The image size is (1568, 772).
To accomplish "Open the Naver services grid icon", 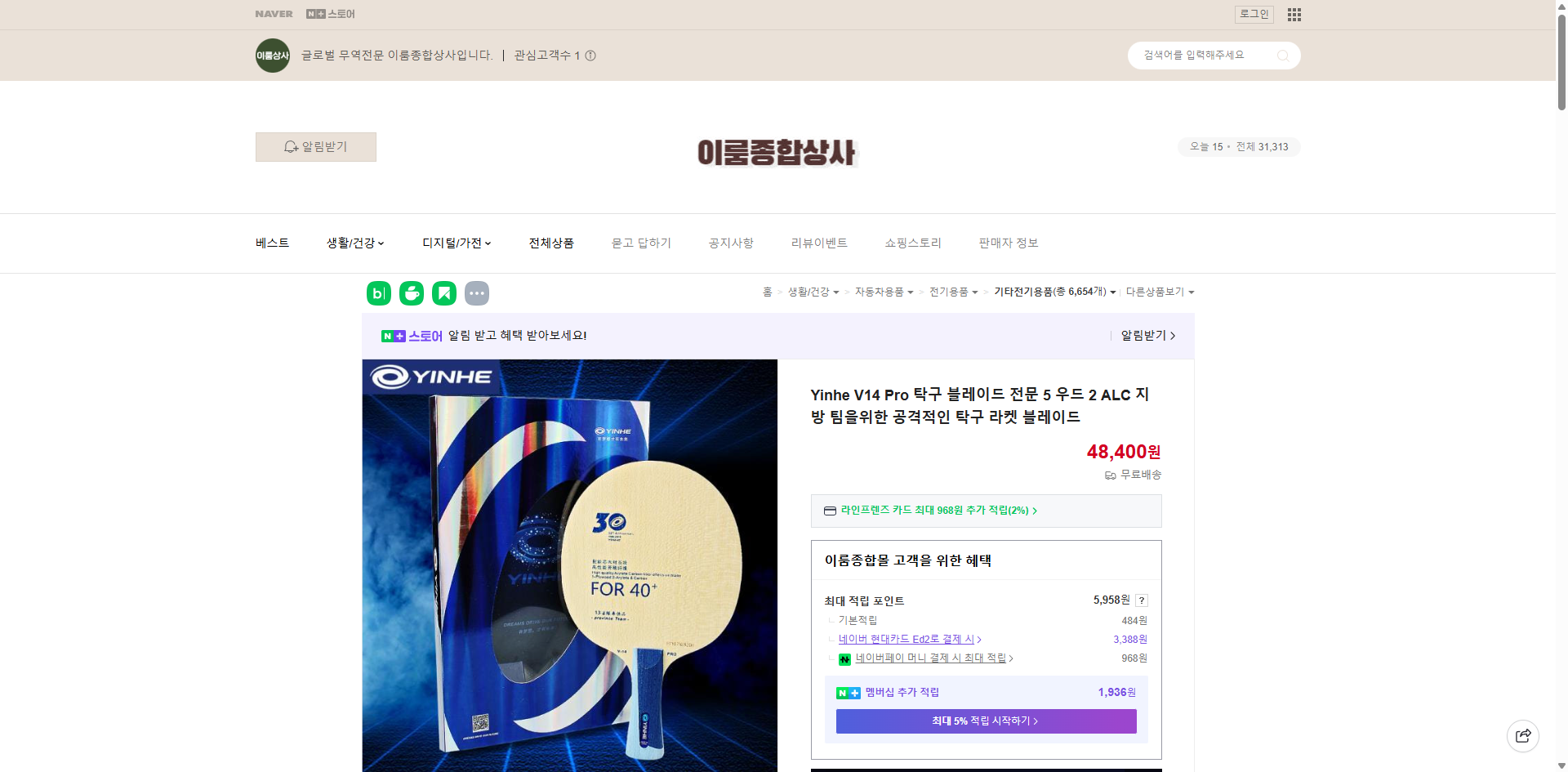I will [1294, 14].
